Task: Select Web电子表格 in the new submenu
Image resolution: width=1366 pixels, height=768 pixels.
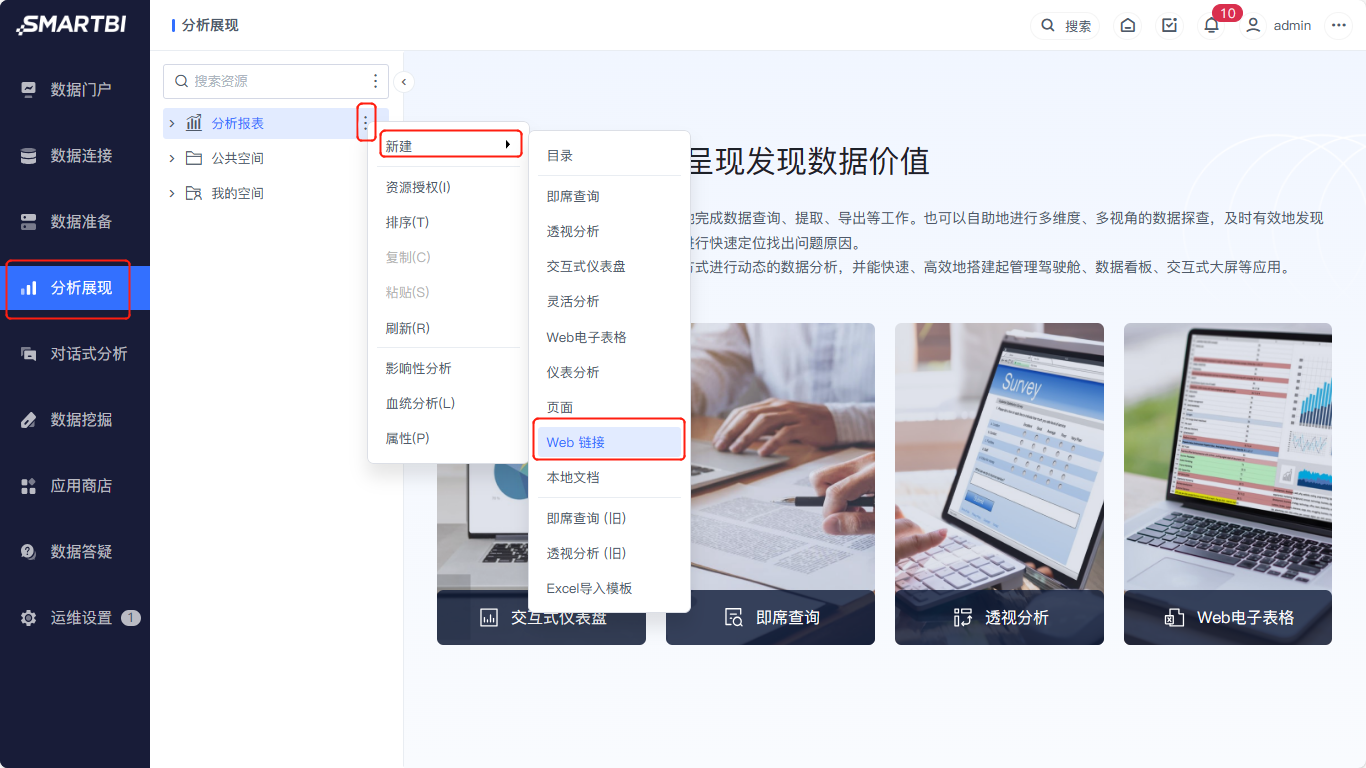Action: (609, 337)
